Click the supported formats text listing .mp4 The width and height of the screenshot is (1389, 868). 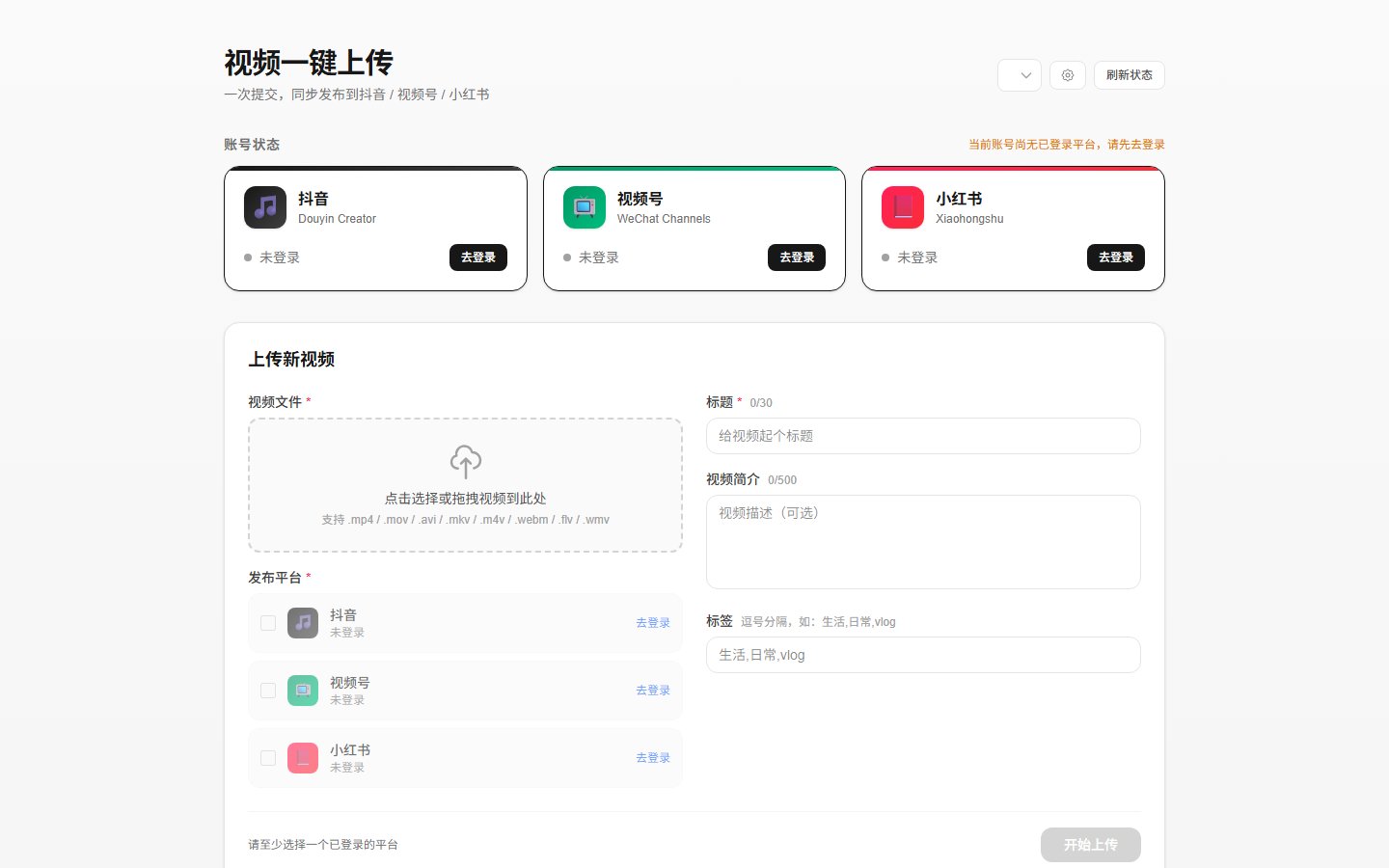(466, 520)
